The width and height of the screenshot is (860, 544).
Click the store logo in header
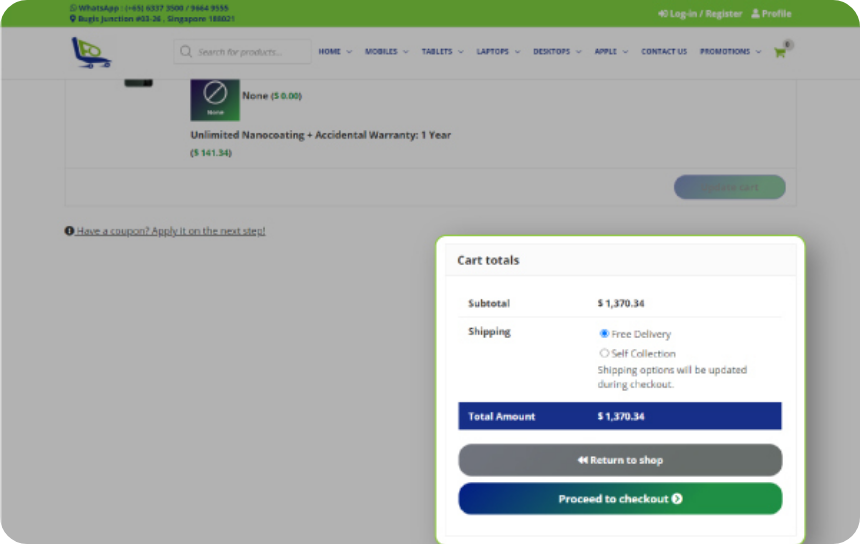tap(90, 52)
